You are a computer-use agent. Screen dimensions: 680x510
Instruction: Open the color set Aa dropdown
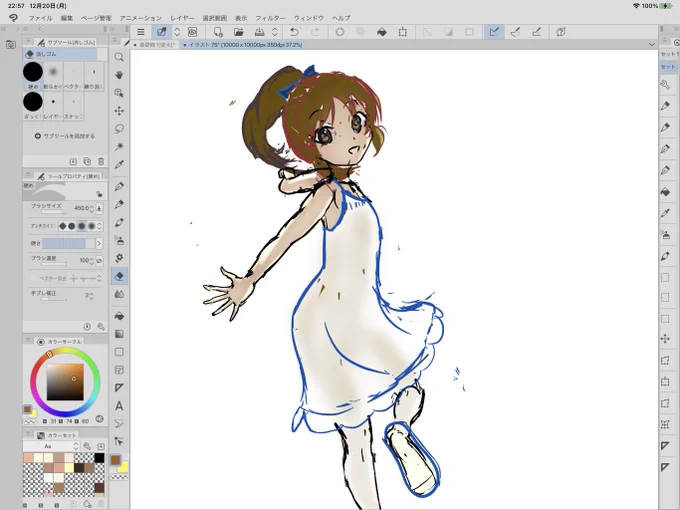51,446
